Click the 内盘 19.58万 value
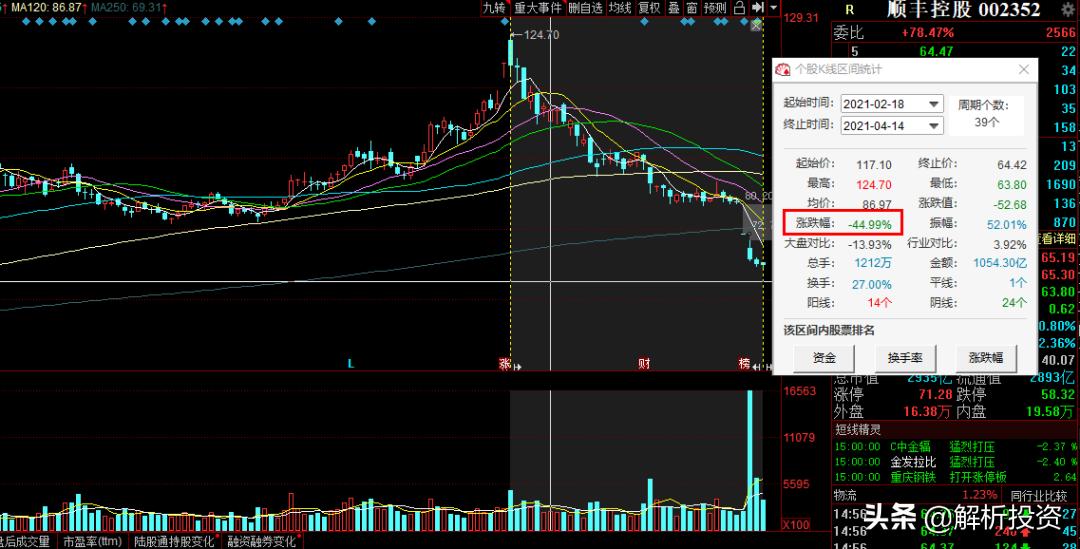Viewport: 1080px width, 549px height. (x=1050, y=412)
